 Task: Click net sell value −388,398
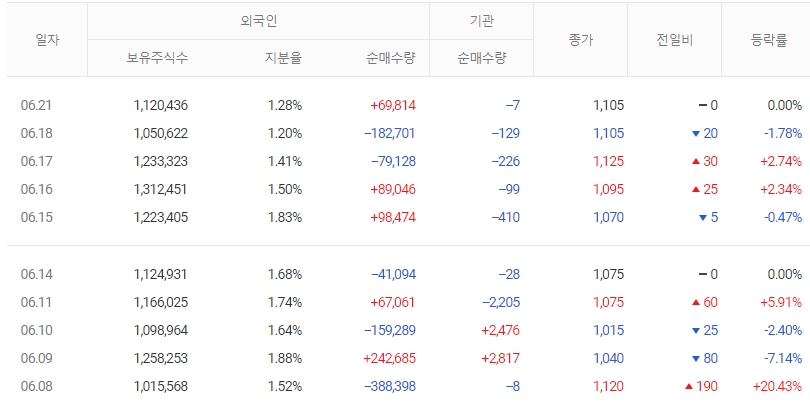[x=390, y=386]
